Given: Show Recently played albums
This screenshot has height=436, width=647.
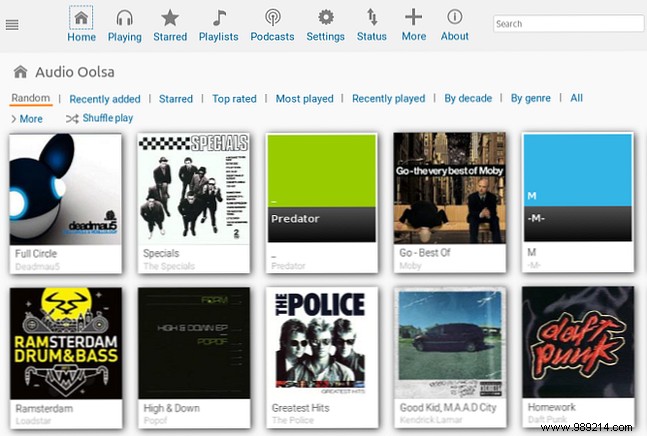Looking at the screenshot, I should tap(388, 99).
